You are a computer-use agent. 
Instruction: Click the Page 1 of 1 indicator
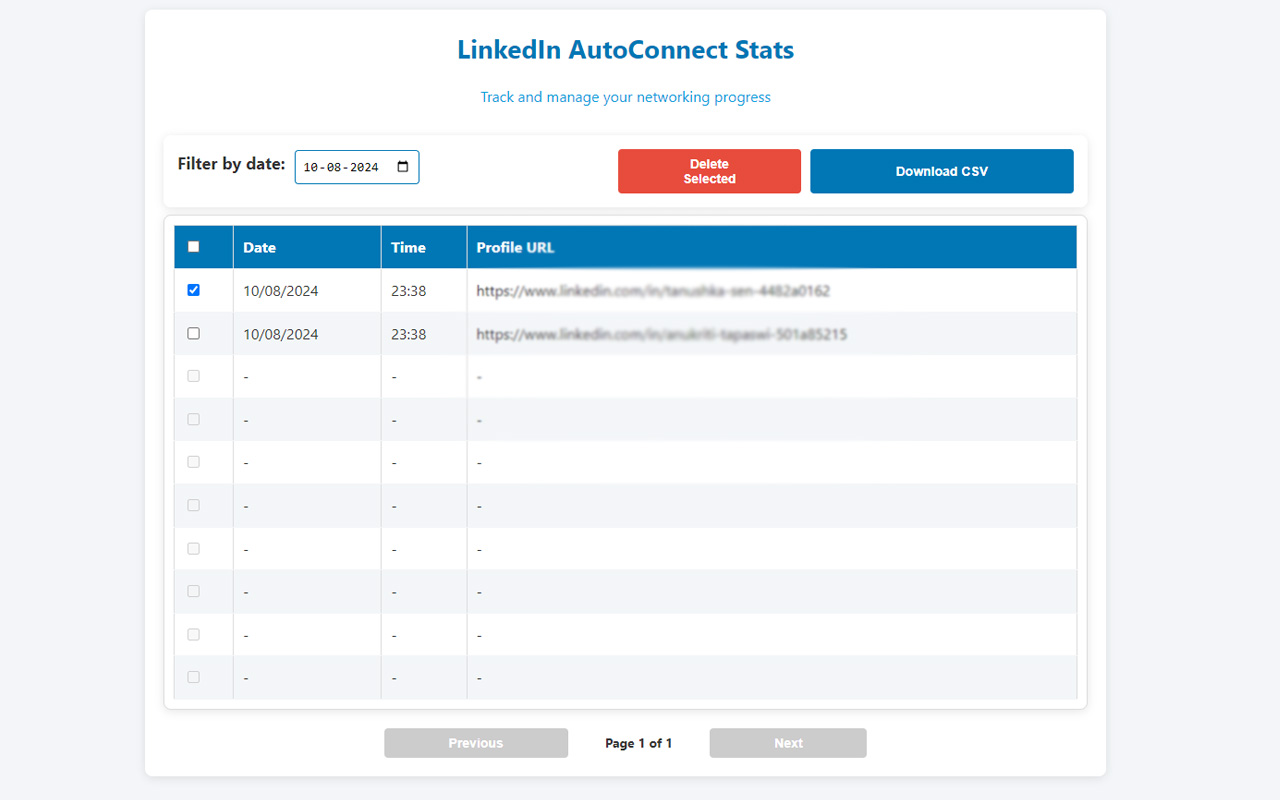(x=639, y=743)
